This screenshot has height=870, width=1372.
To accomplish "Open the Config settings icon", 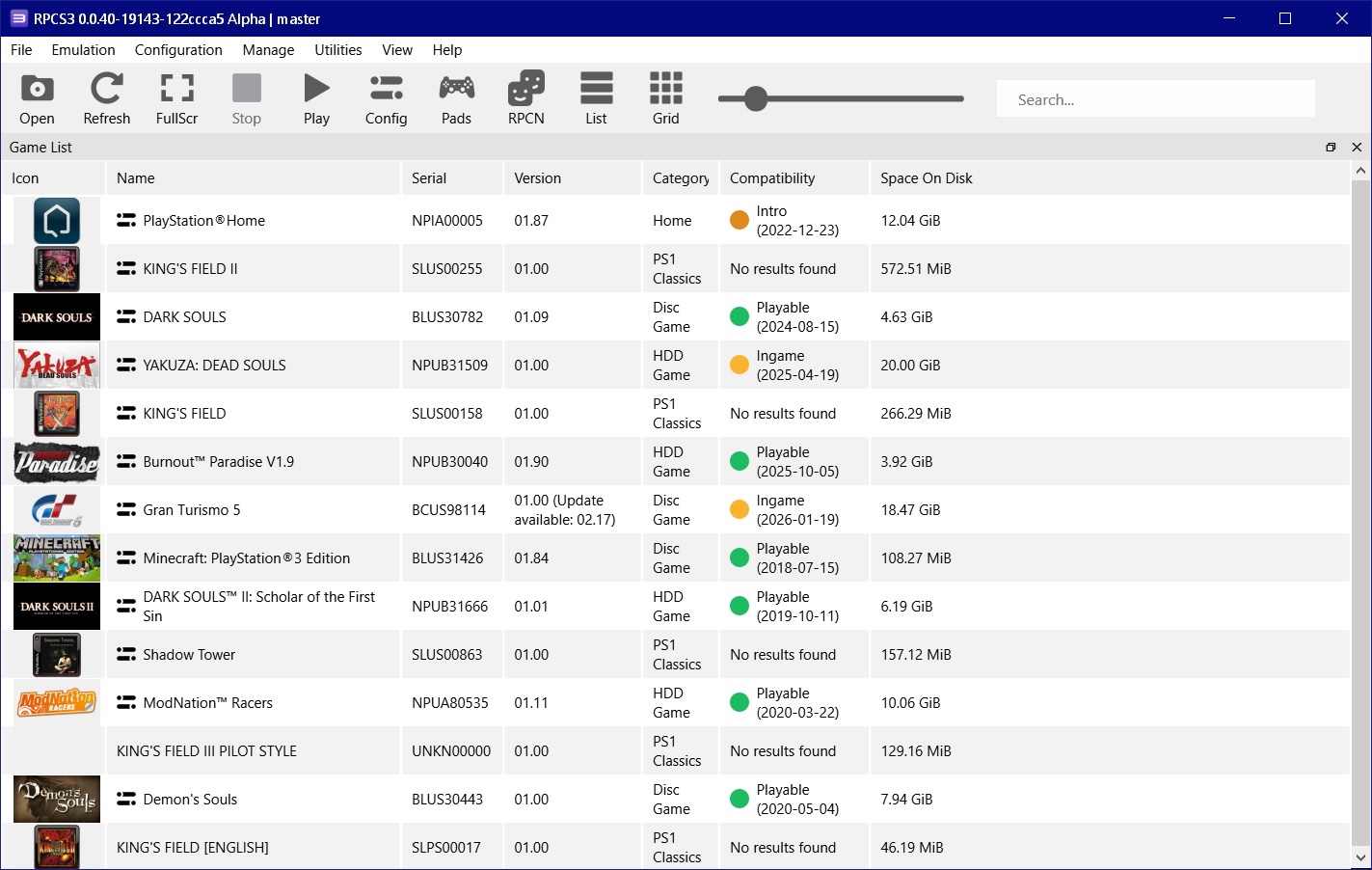I will pos(386,98).
